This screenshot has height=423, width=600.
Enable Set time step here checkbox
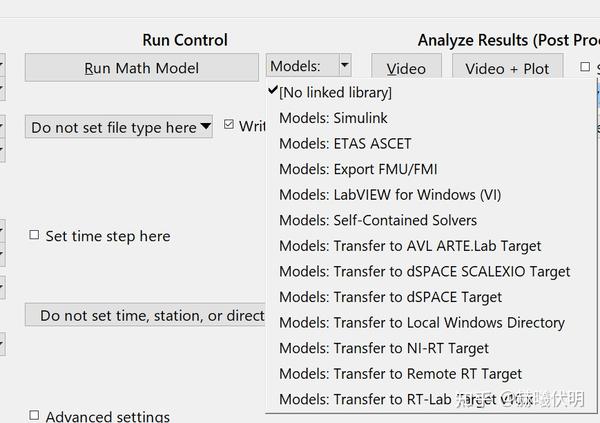tap(35, 236)
